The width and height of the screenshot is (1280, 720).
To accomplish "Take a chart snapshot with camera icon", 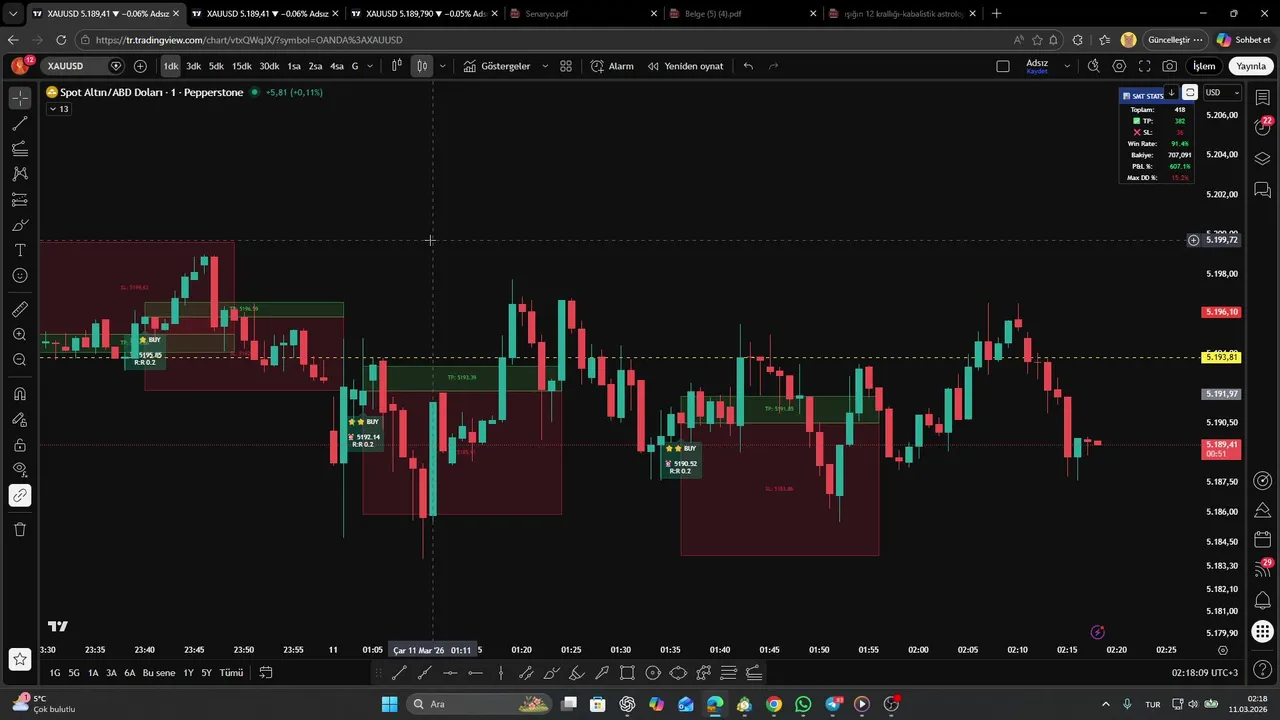I will pyautogui.click(x=1169, y=66).
